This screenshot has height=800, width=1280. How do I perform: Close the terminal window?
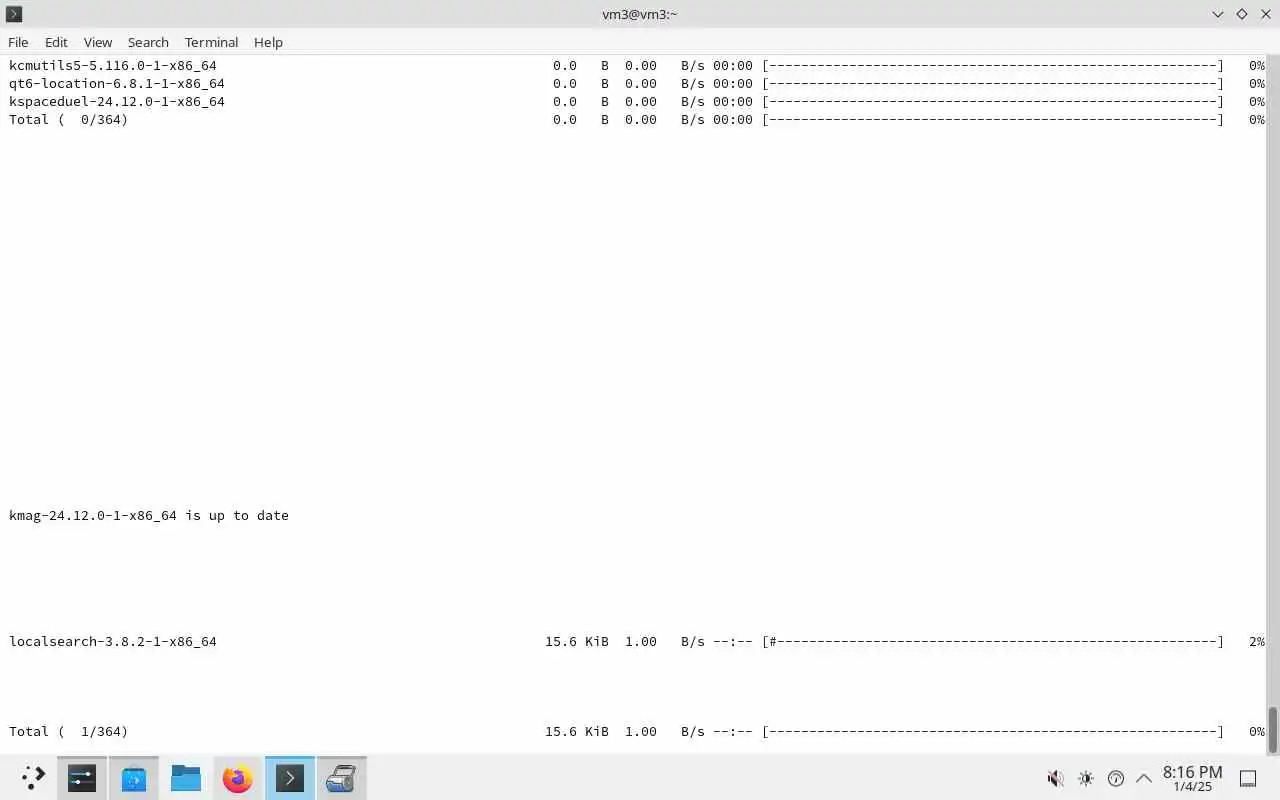tap(1265, 14)
